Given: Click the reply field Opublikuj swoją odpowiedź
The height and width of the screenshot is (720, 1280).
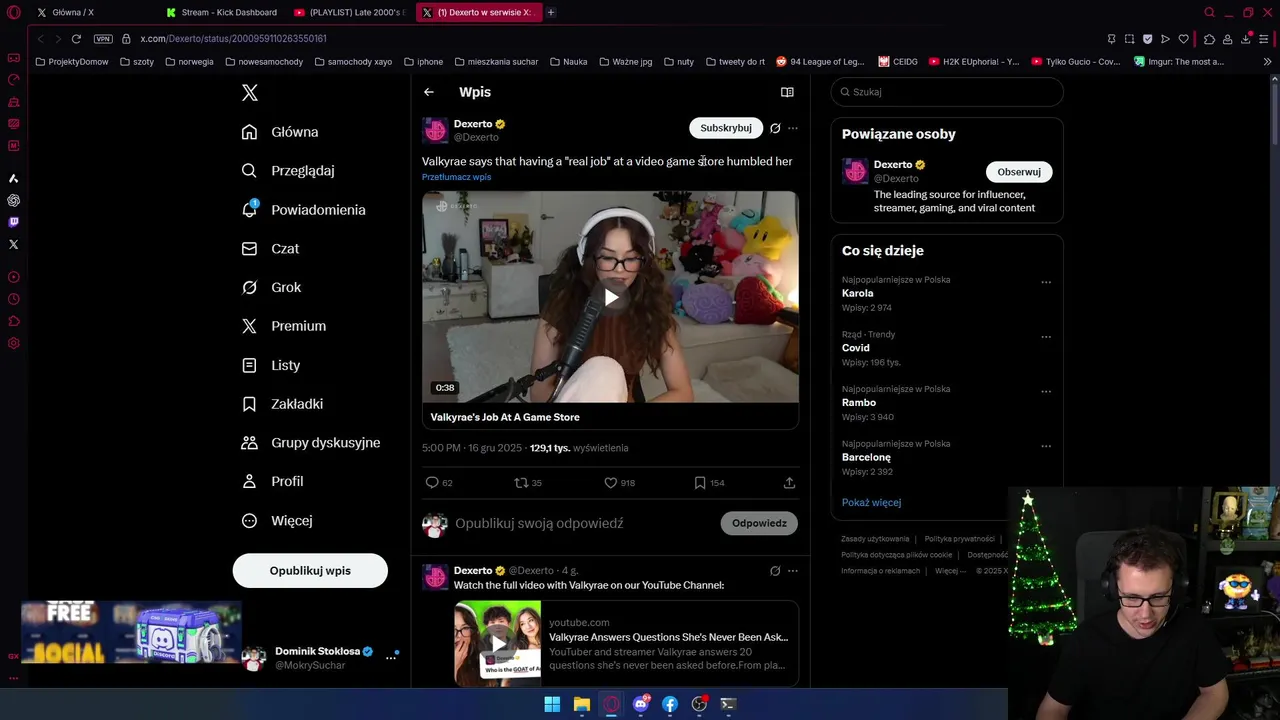Looking at the screenshot, I should [539, 523].
